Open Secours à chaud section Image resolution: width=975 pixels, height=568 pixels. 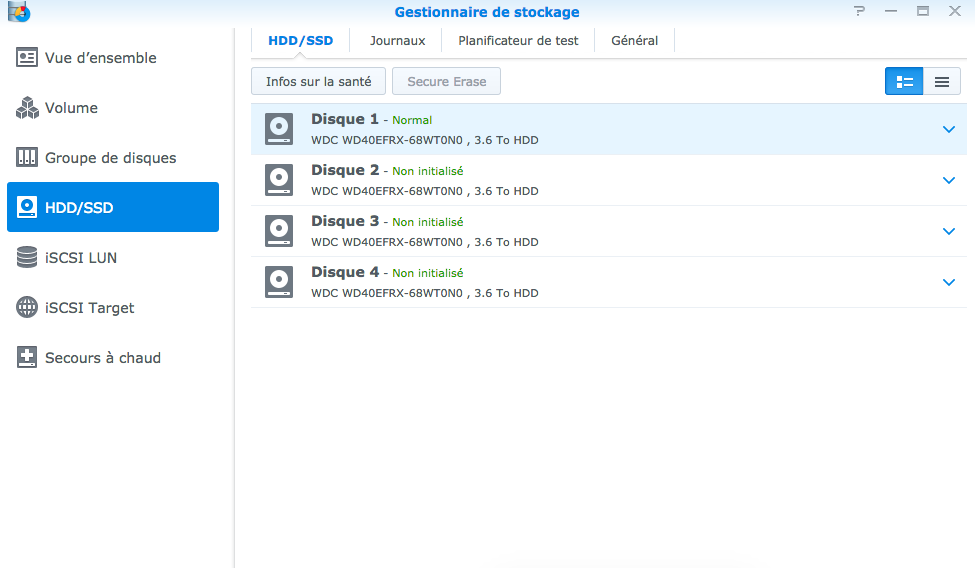click(x=113, y=358)
